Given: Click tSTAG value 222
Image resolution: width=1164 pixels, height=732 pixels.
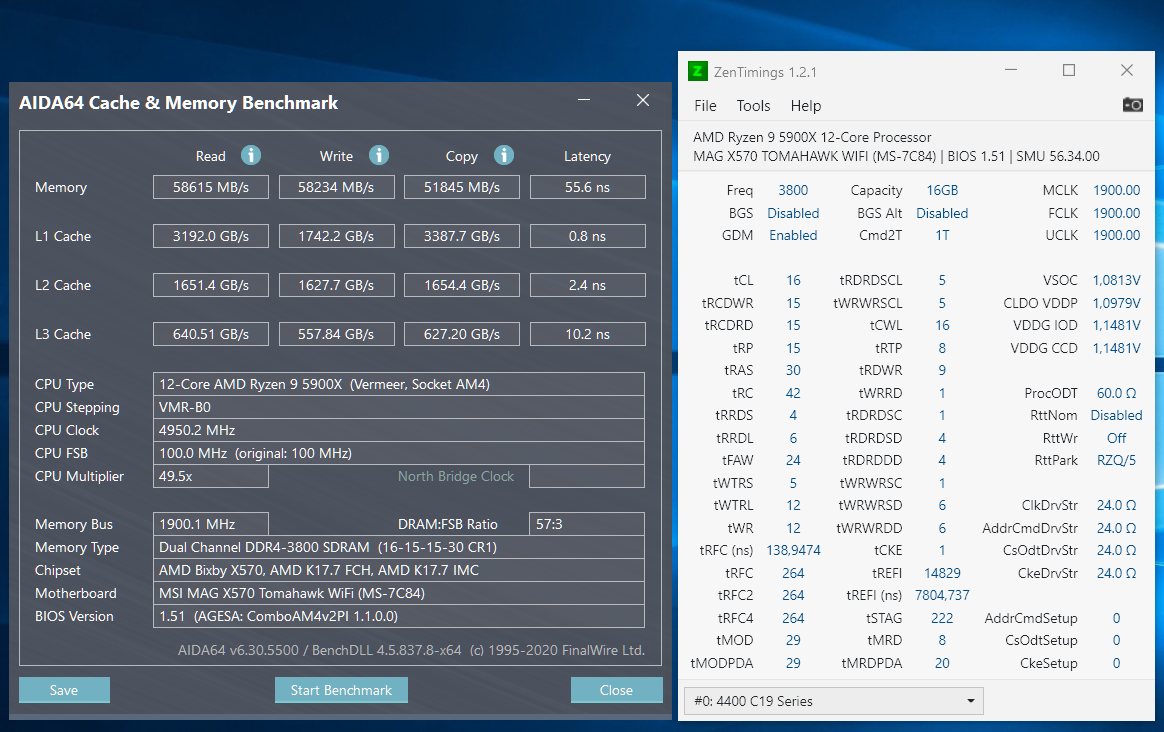Looking at the screenshot, I should (942, 618).
